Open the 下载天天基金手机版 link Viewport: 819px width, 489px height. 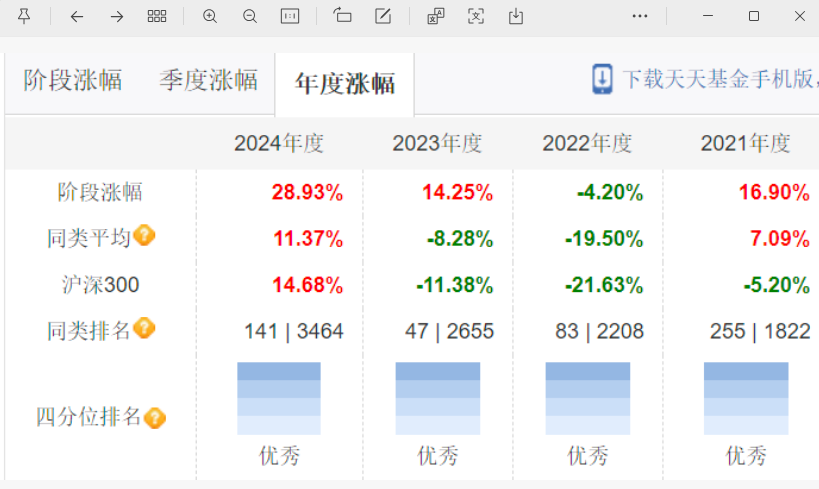tap(720, 79)
